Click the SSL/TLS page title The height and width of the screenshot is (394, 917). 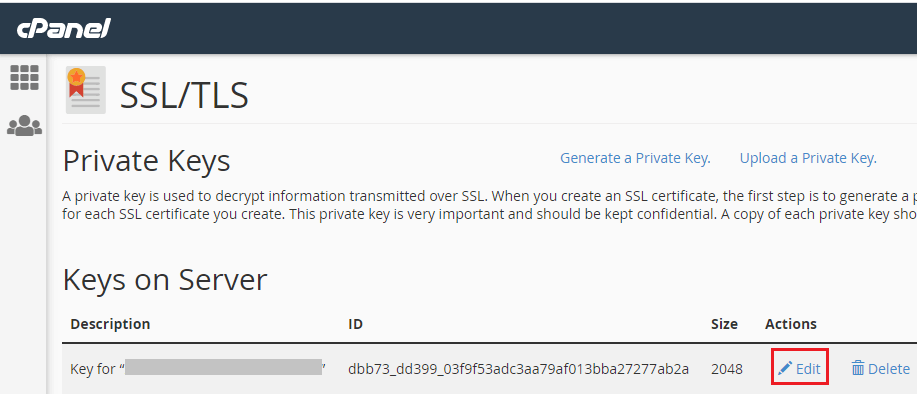184,95
